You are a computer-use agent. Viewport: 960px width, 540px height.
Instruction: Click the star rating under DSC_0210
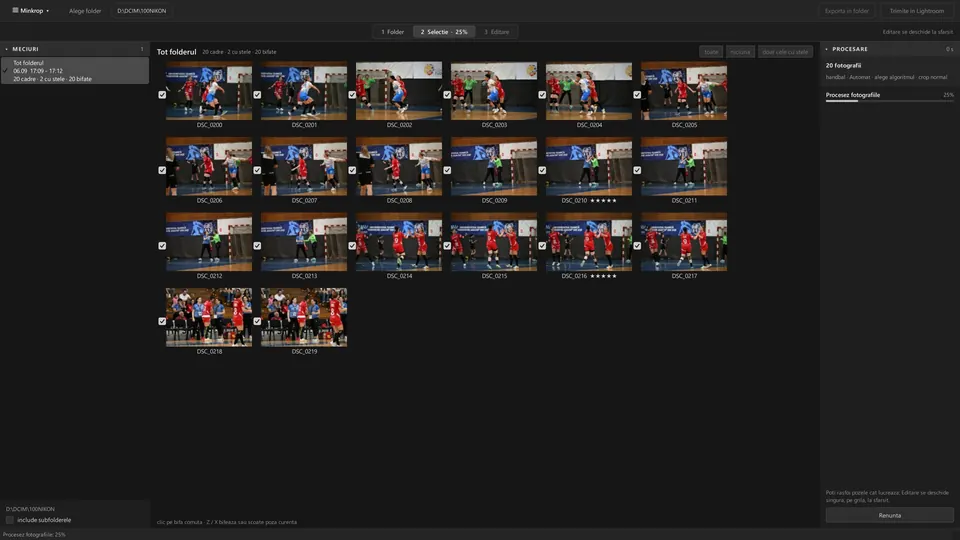click(603, 200)
